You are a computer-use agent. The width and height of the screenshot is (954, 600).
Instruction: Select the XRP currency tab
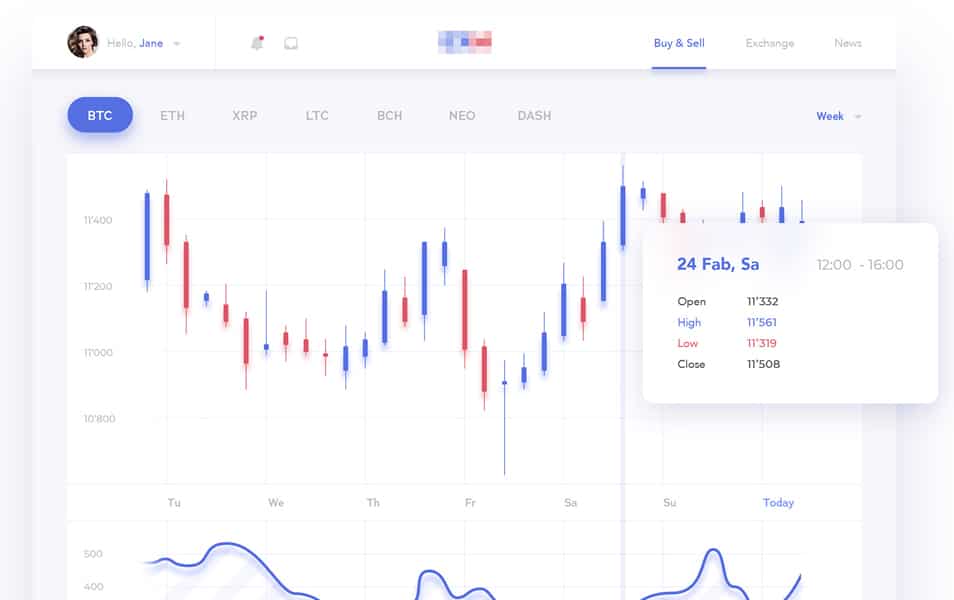coord(244,115)
